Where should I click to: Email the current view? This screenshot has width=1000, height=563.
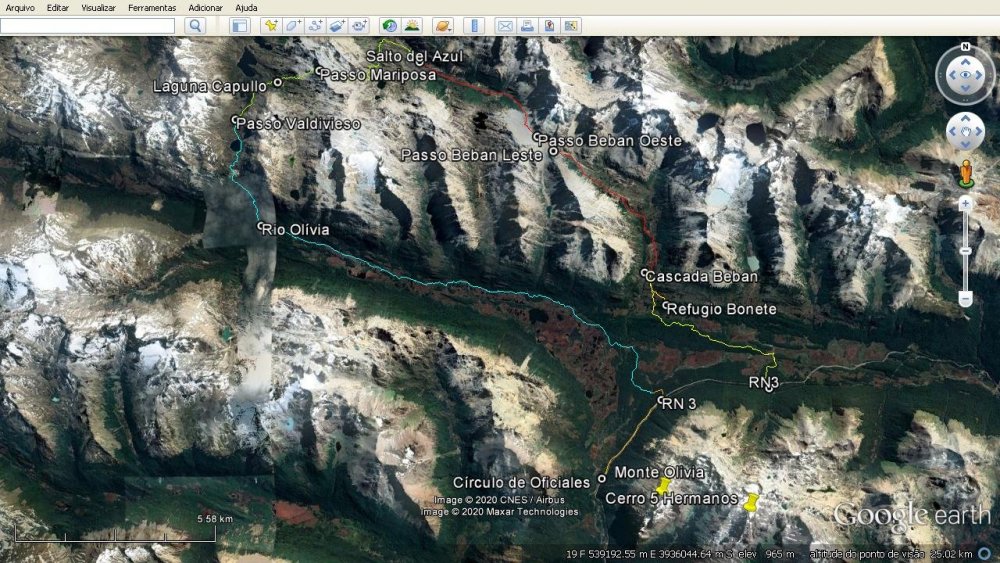(x=505, y=26)
